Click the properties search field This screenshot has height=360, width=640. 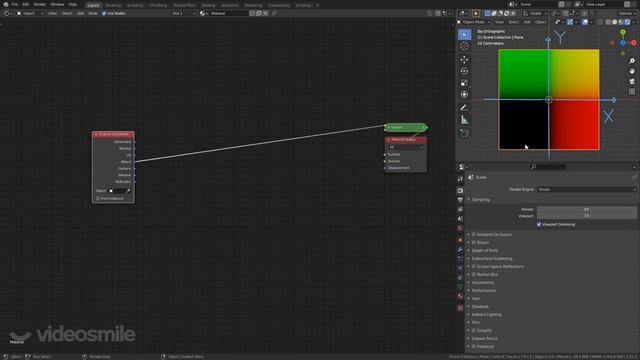tap(548, 167)
